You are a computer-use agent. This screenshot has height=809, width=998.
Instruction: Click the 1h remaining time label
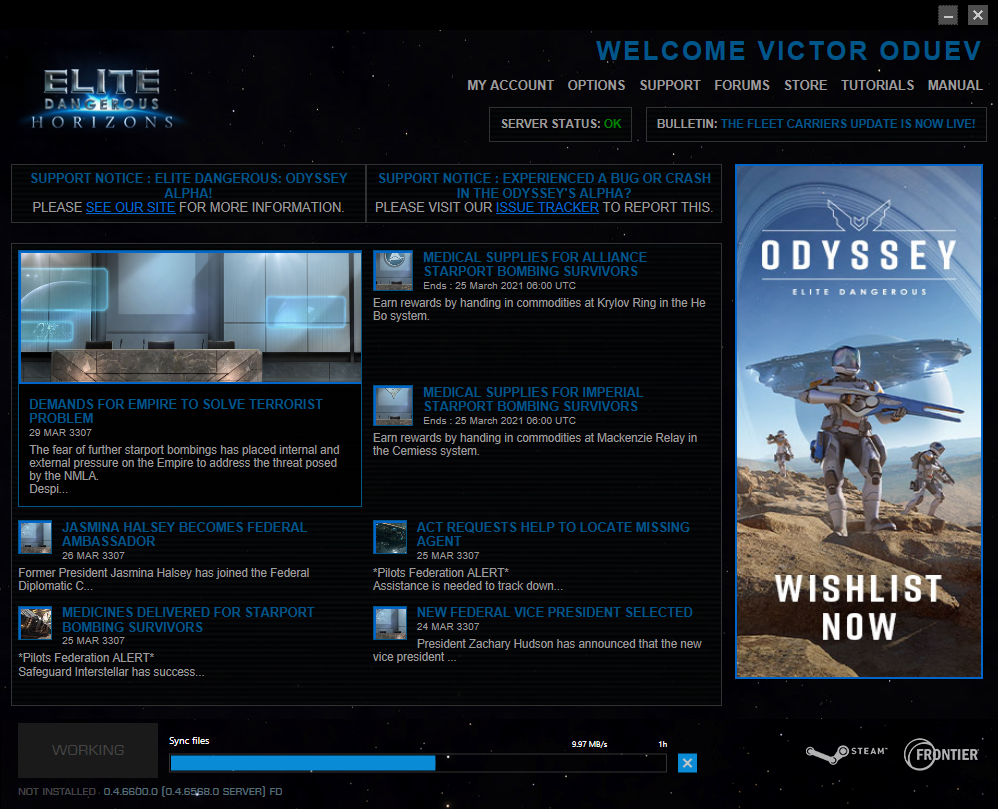(663, 744)
